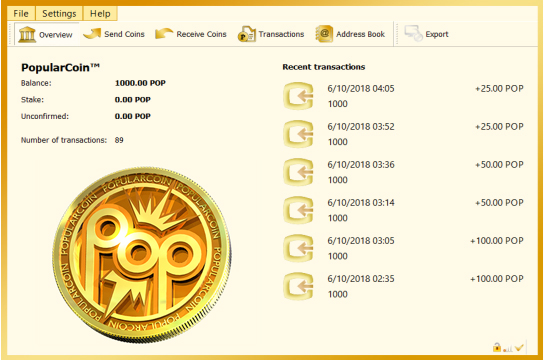This screenshot has height=362, width=544.
Task: Click the Transactions coin-and-document icon
Action: click(247, 34)
